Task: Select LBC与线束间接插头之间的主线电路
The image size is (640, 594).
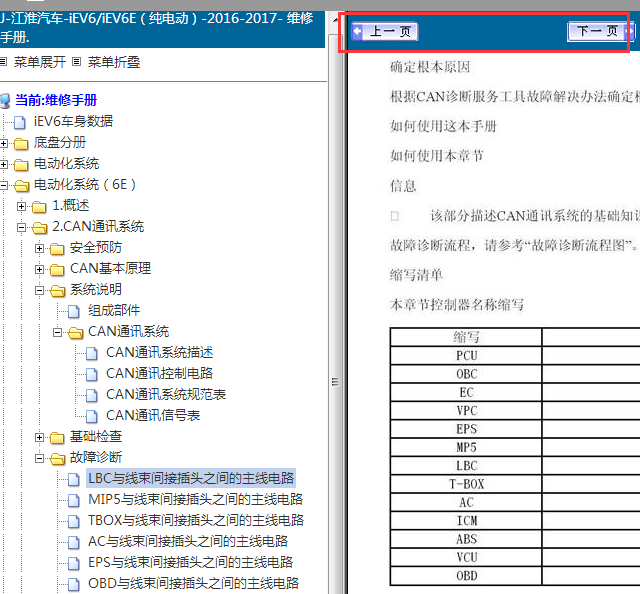Action: click(191, 478)
